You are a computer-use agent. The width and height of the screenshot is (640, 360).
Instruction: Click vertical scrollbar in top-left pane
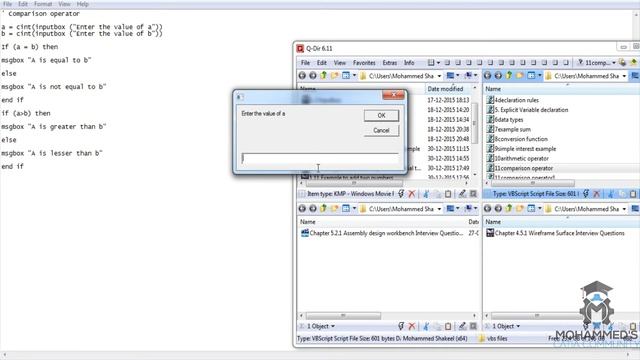tap(474, 122)
